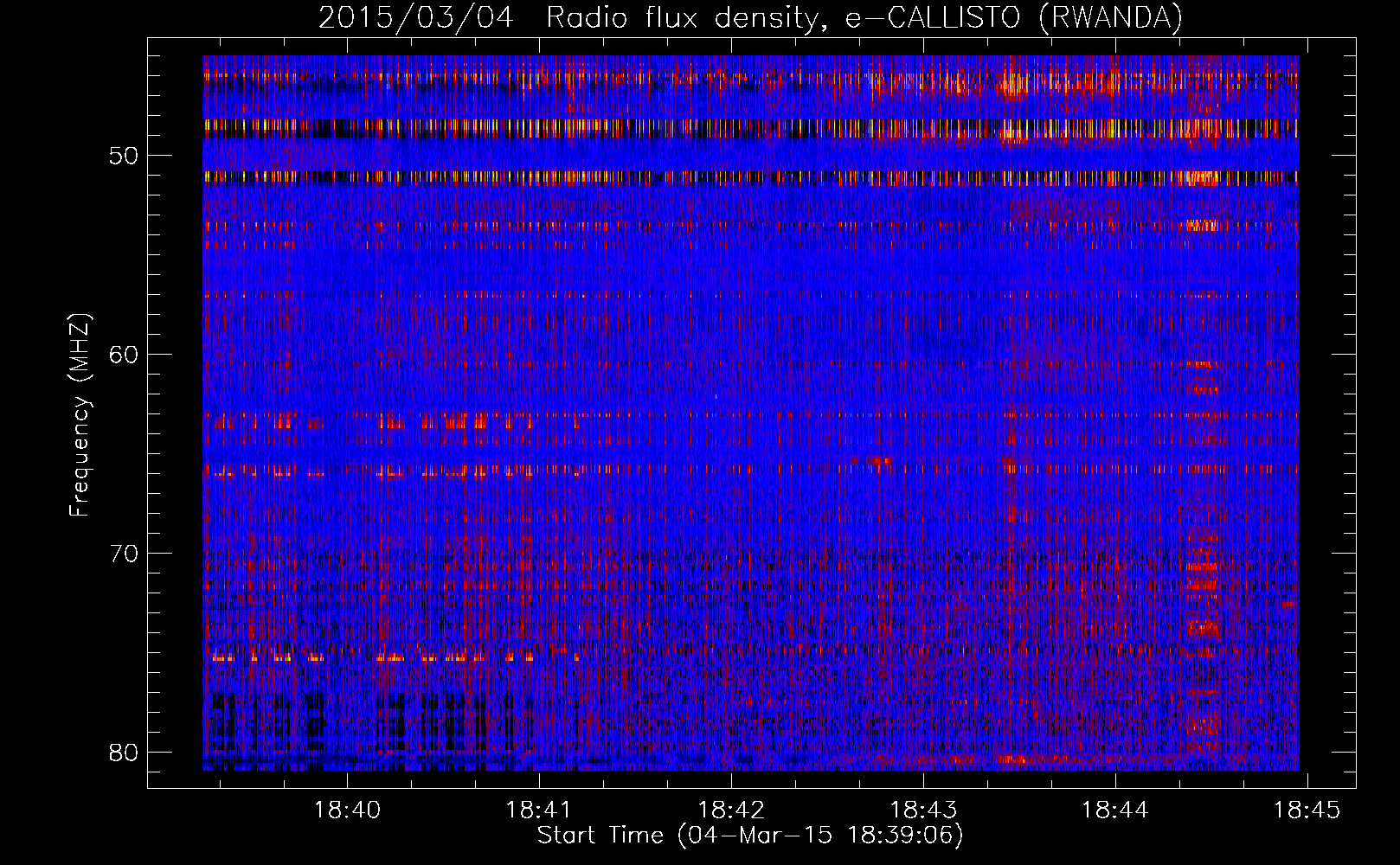Click the "Start Time (04-Mar-15 18:39:06)" label
Screen dimensions: 1400x865
tap(750, 836)
